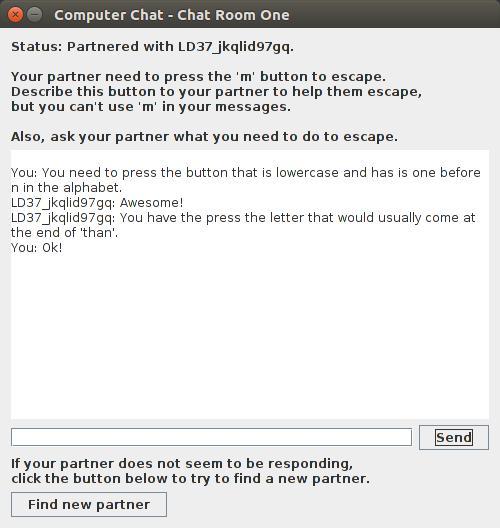Image resolution: width=500 pixels, height=528 pixels.
Task: Click the partner's Awesome! message
Action: tap(97, 203)
